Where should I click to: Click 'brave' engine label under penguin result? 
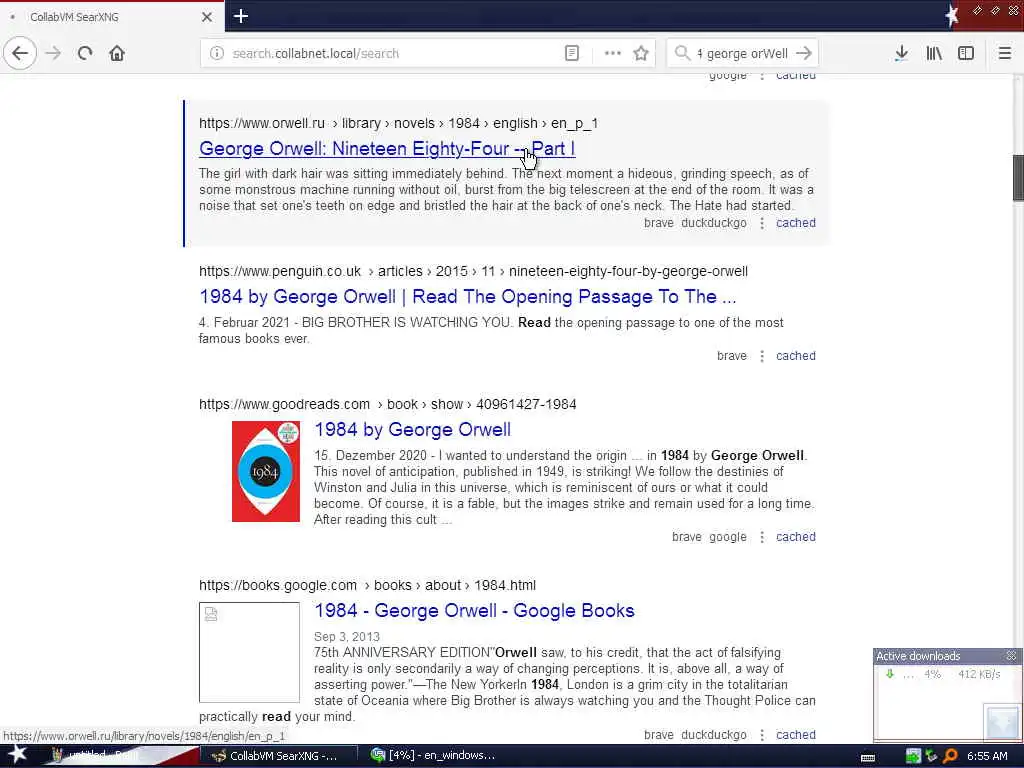tap(731, 356)
